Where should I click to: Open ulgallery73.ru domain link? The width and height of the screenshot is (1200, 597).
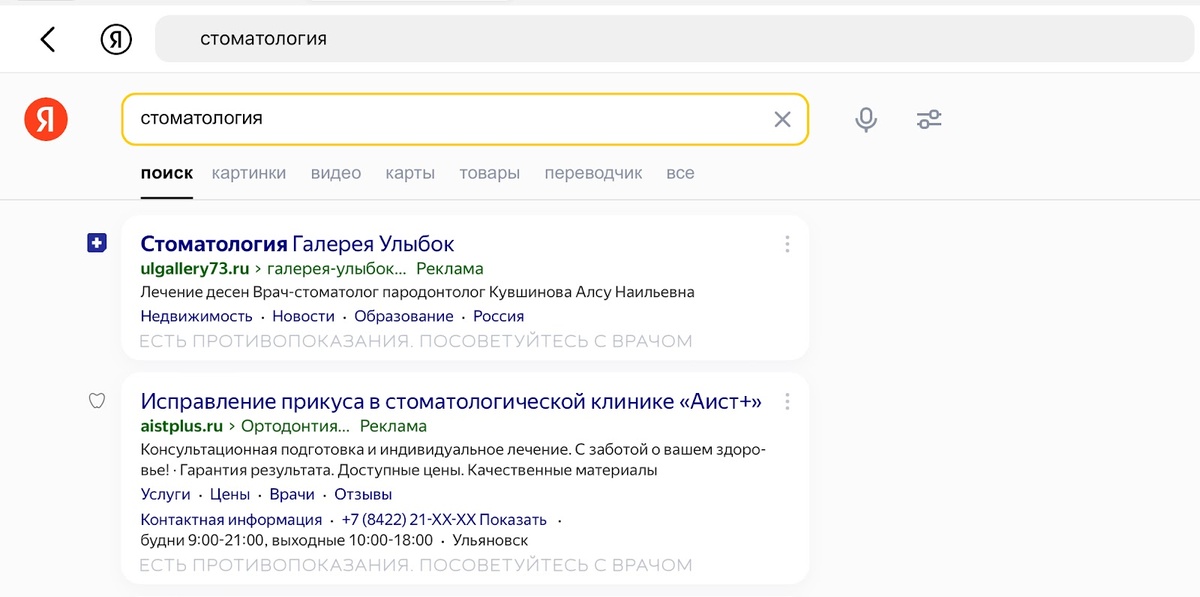click(x=195, y=269)
